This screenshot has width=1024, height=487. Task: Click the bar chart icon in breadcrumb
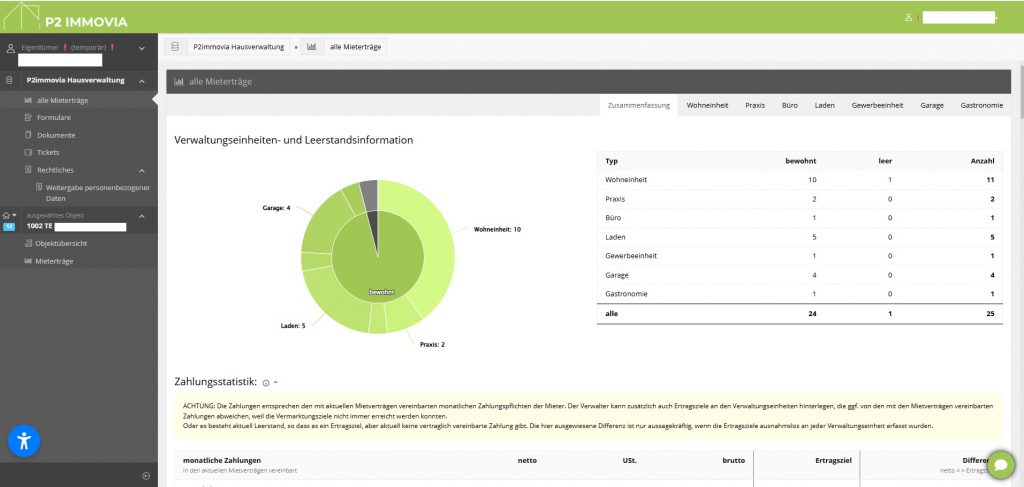(312, 47)
